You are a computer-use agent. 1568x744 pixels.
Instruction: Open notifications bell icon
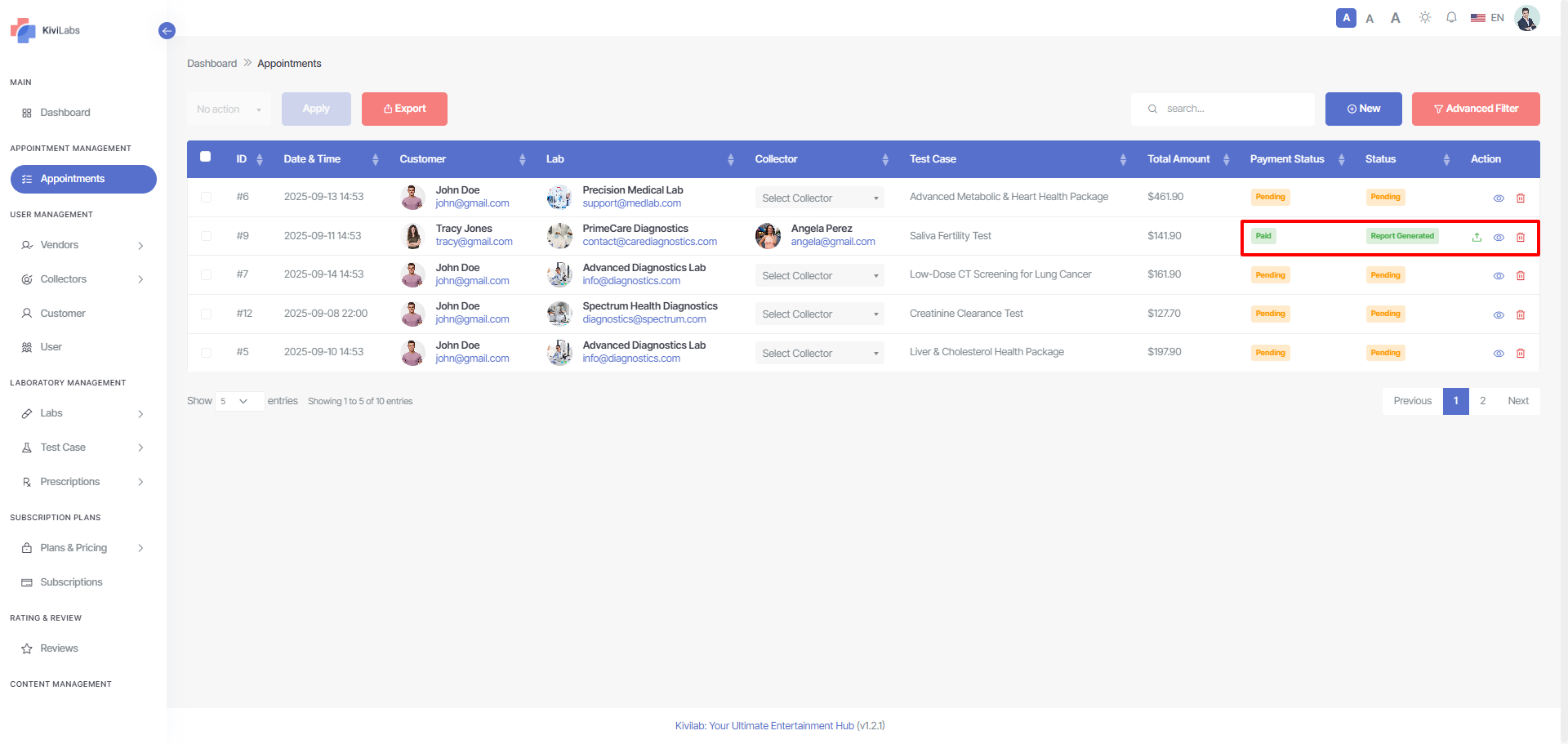coord(1451,18)
